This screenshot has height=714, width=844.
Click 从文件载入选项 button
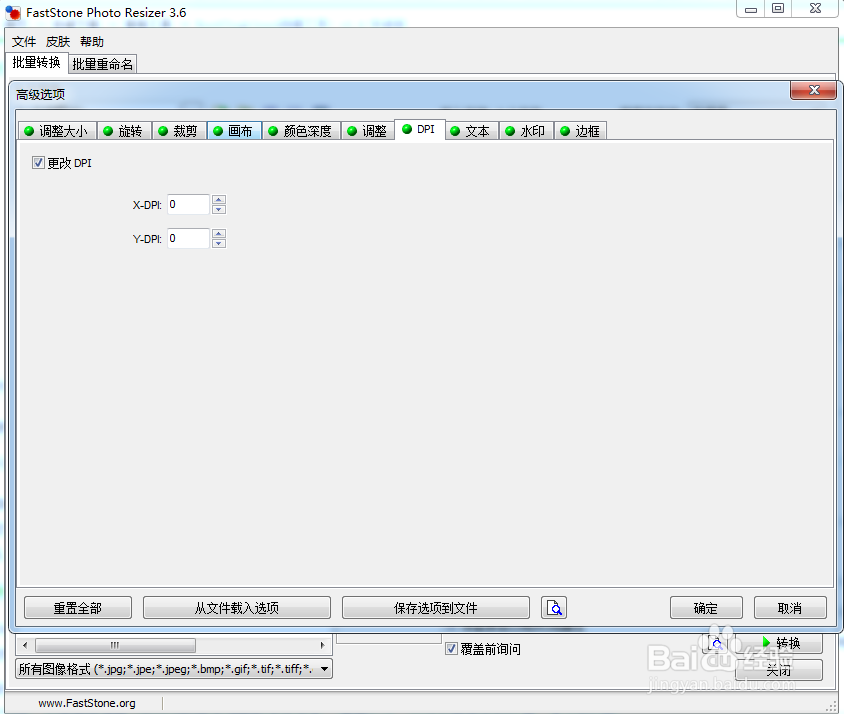[237, 608]
